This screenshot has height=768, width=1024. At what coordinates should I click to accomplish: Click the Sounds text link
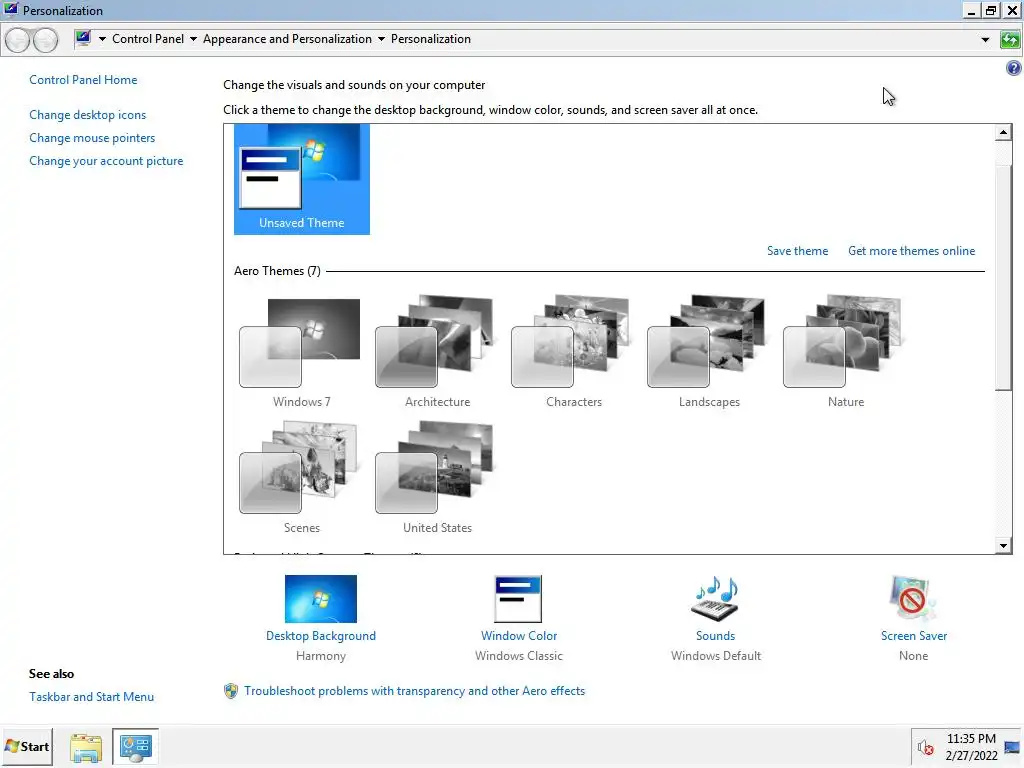[715, 636]
